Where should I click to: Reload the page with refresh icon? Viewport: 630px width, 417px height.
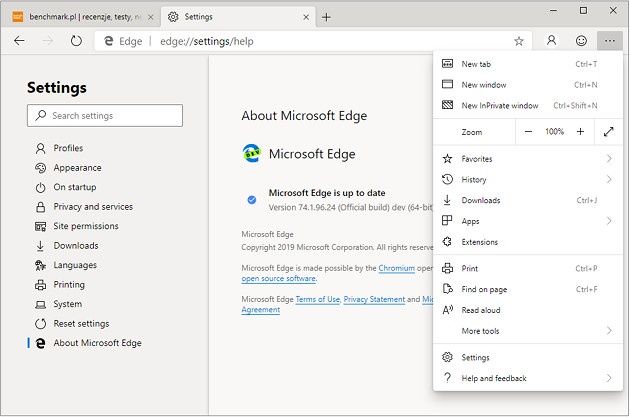(x=76, y=41)
